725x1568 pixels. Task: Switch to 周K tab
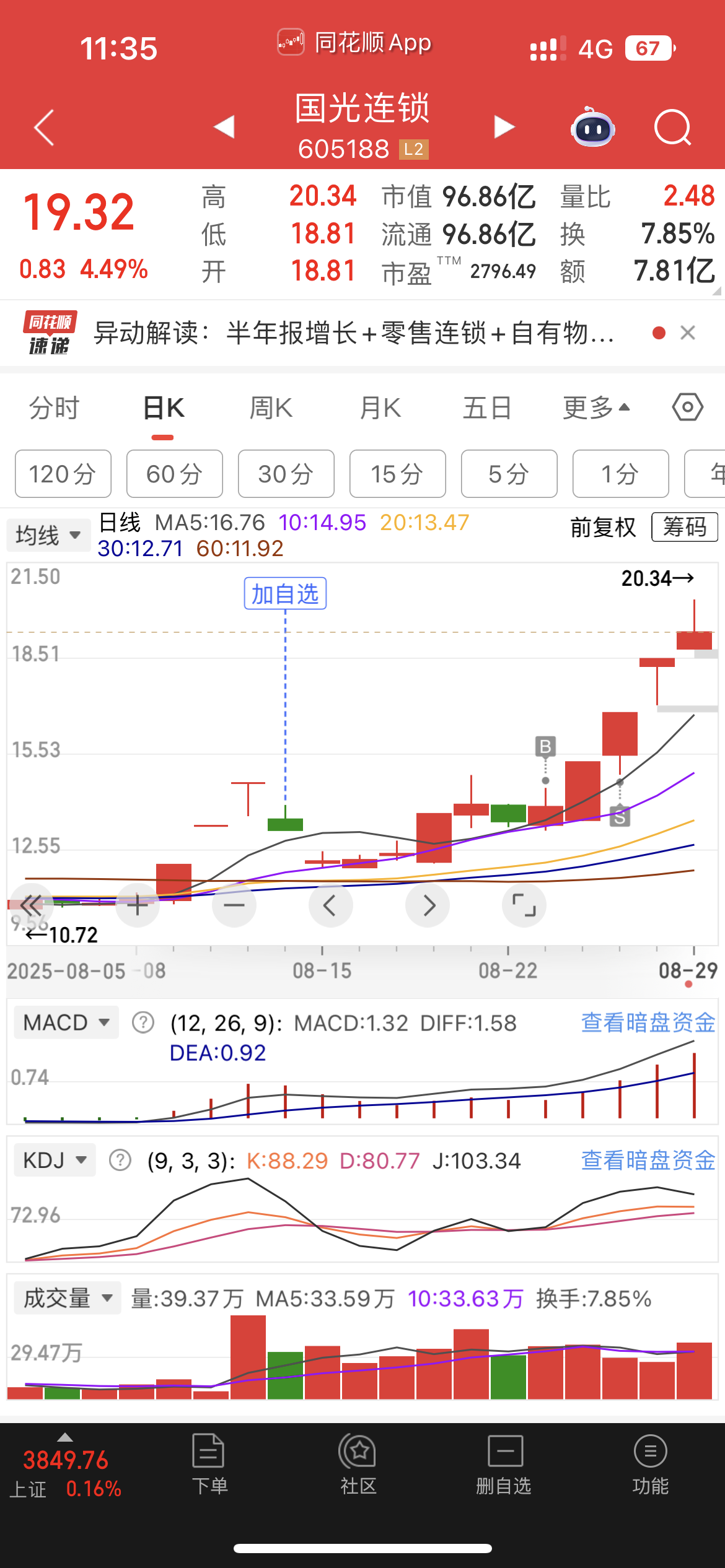pyautogui.click(x=271, y=408)
